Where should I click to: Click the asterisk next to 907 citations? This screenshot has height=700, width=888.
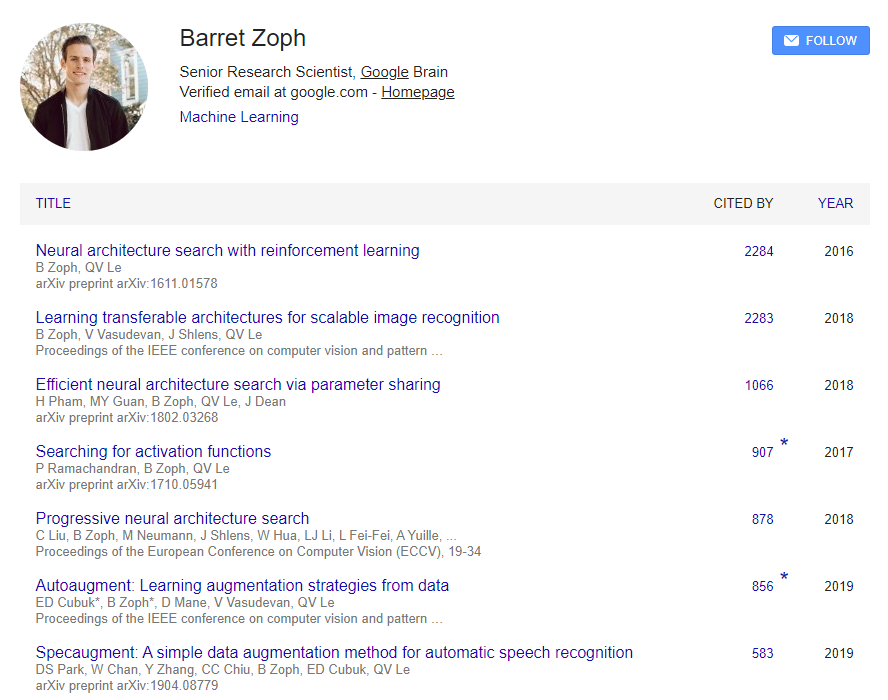click(784, 442)
